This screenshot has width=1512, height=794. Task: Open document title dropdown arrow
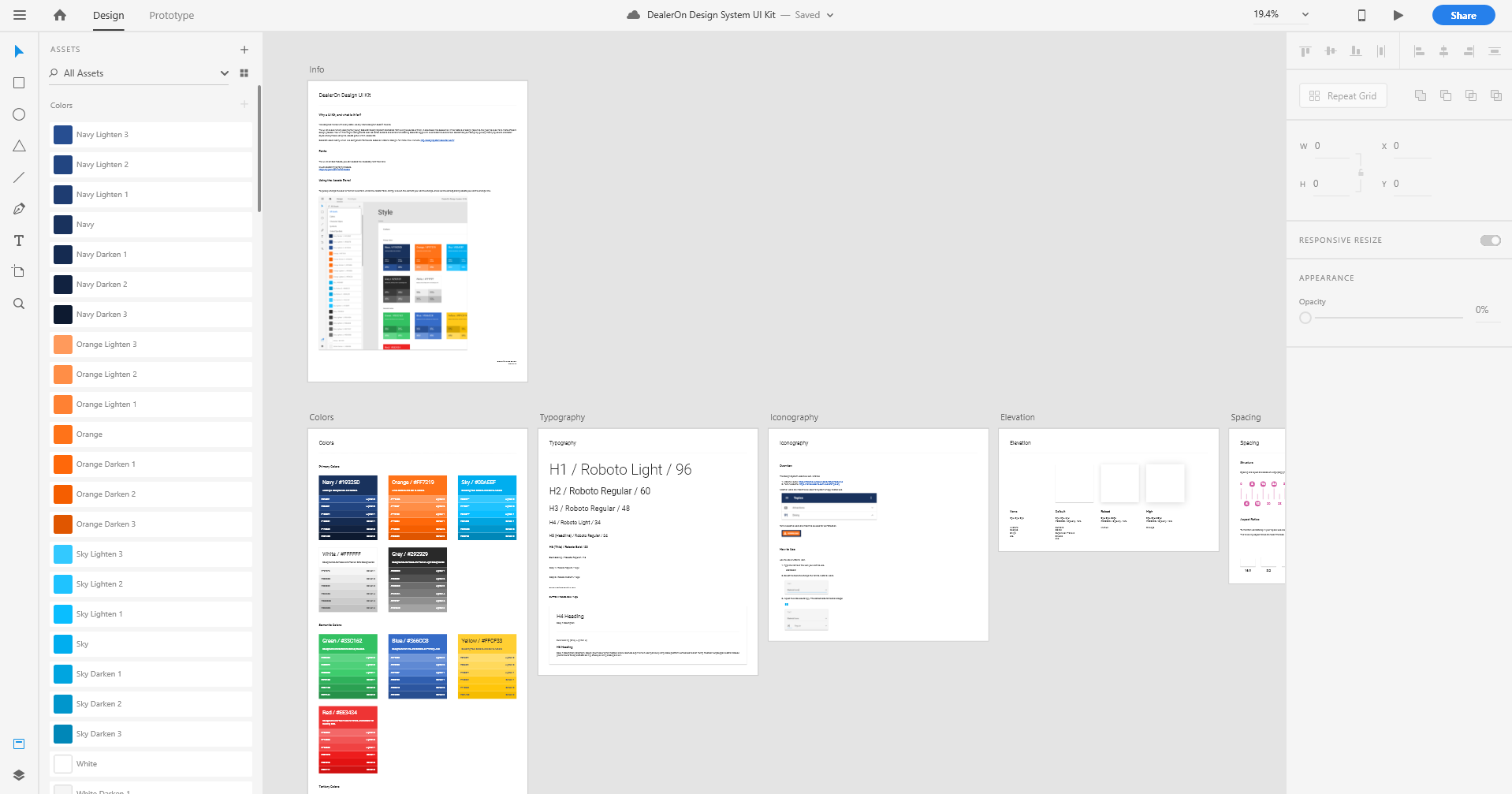(x=830, y=15)
